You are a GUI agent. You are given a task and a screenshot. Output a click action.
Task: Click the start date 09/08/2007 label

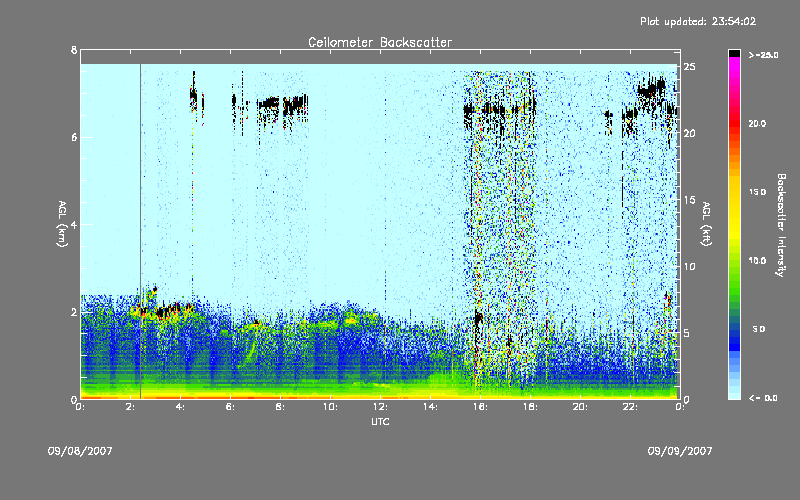click(80, 451)
